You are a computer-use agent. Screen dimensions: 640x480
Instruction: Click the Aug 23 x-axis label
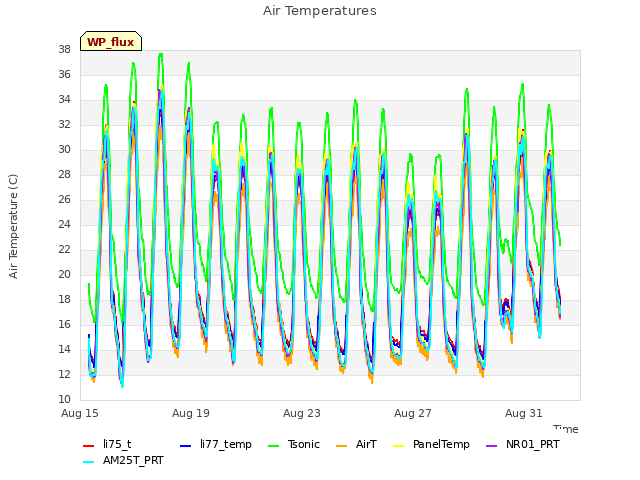pyautogui.click(x=302, y=413)
